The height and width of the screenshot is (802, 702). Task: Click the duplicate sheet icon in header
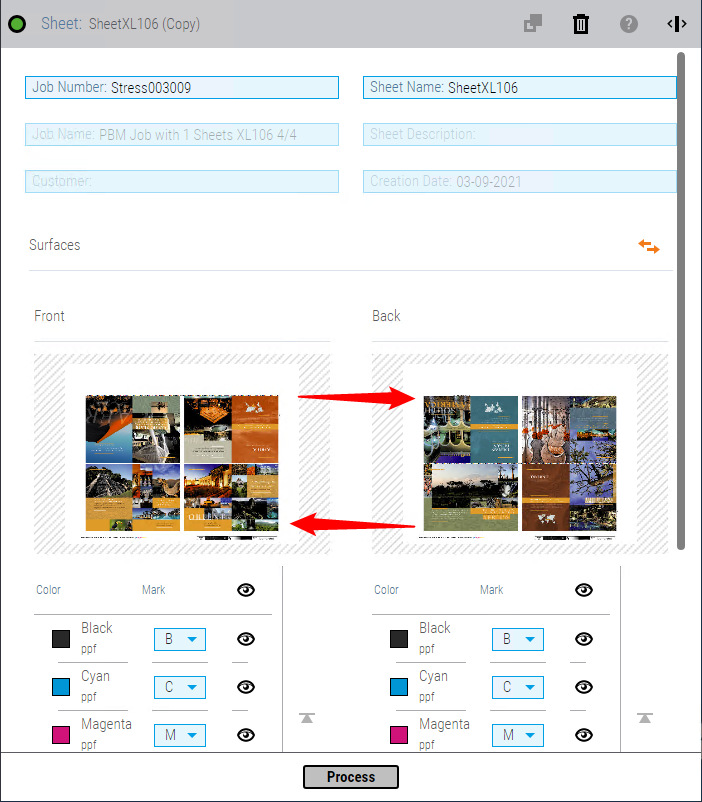tap(533, 24)
